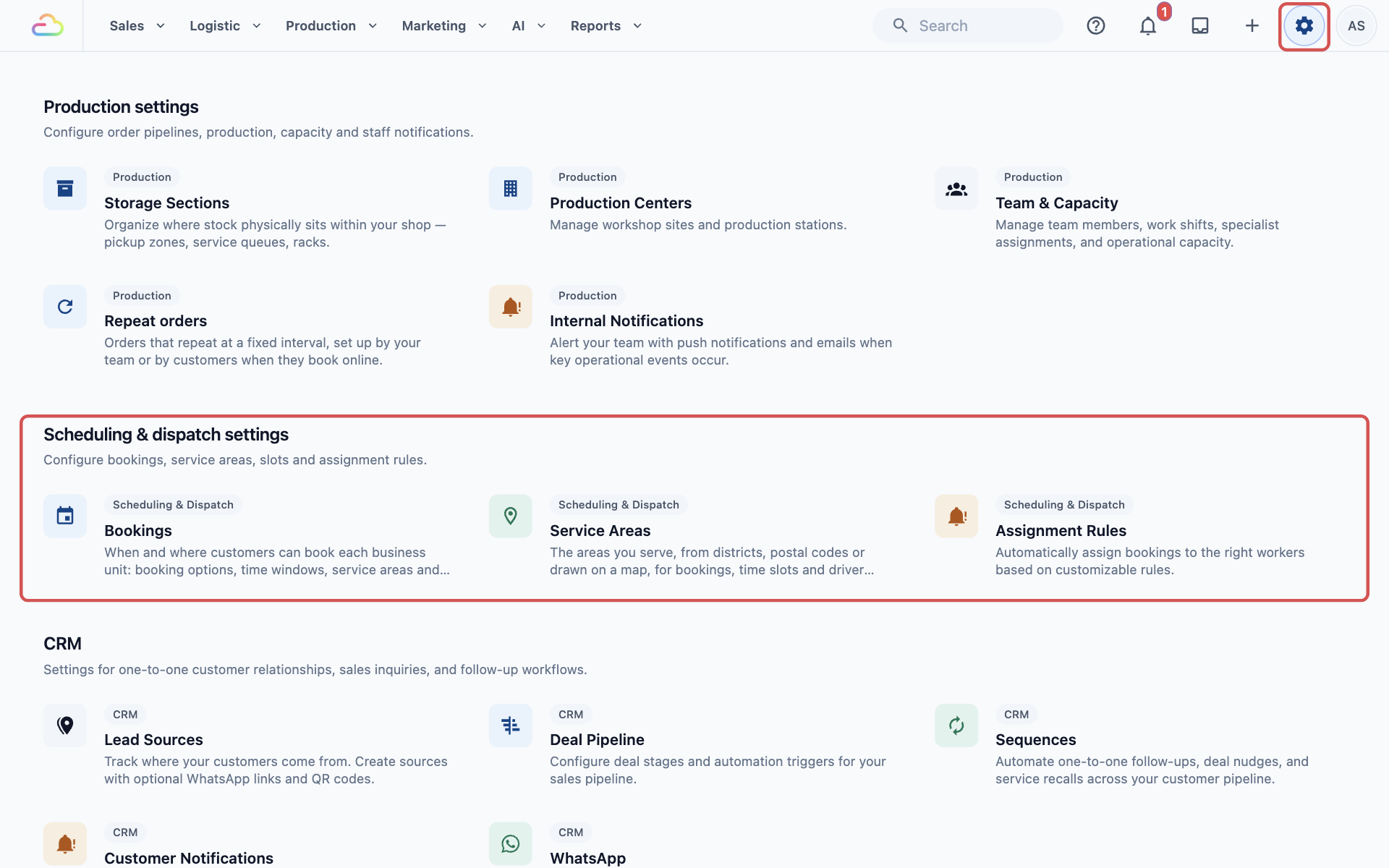Open the notifications bell icon
The height and width of the screenshot is (868, 1389).
(1148, 26)
